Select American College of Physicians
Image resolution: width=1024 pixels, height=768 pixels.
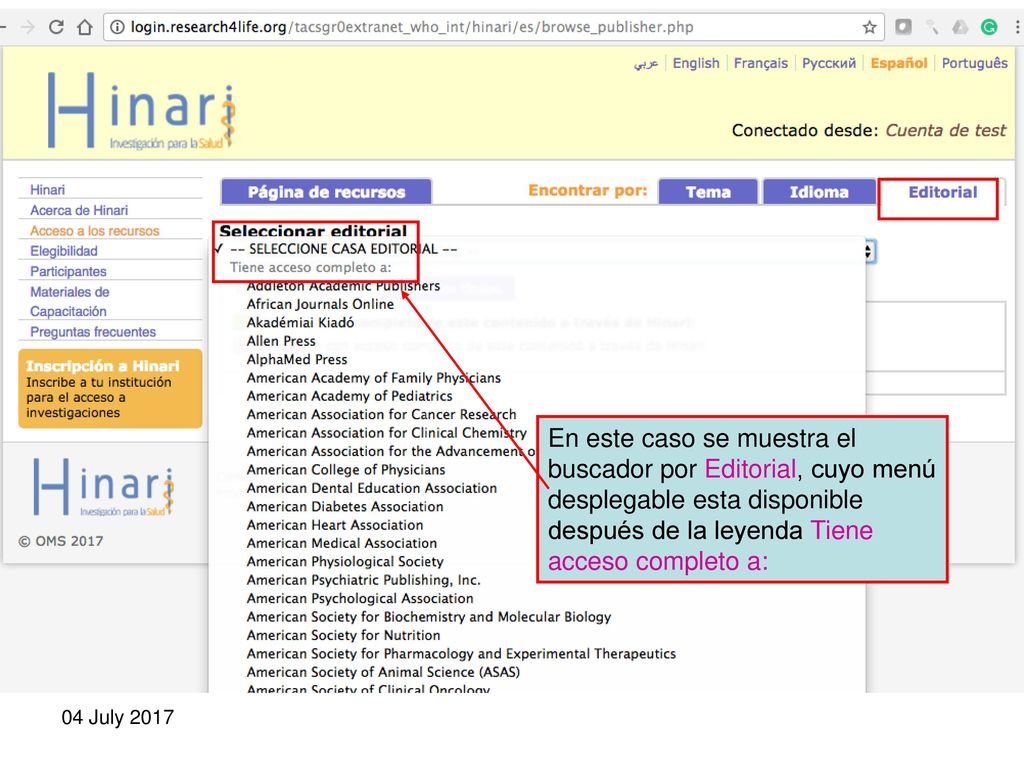(x=346, y=470)
